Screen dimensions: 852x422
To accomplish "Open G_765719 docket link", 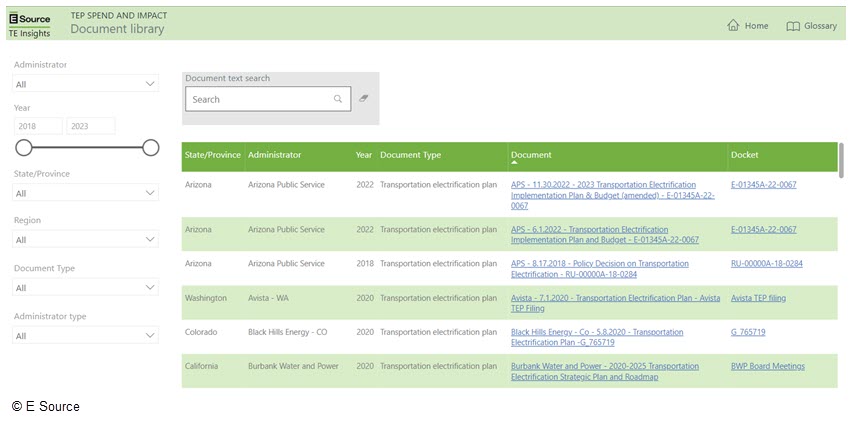I will point(748,332).
